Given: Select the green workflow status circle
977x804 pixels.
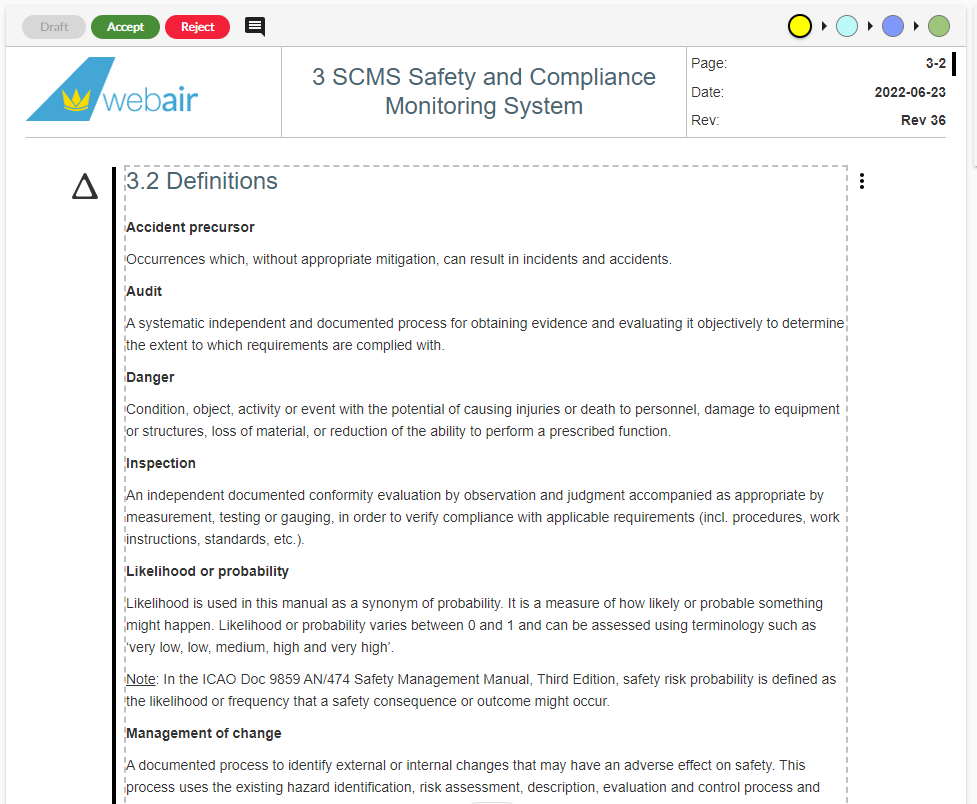Looking at the screenshot, I should (x=938, y=25).
